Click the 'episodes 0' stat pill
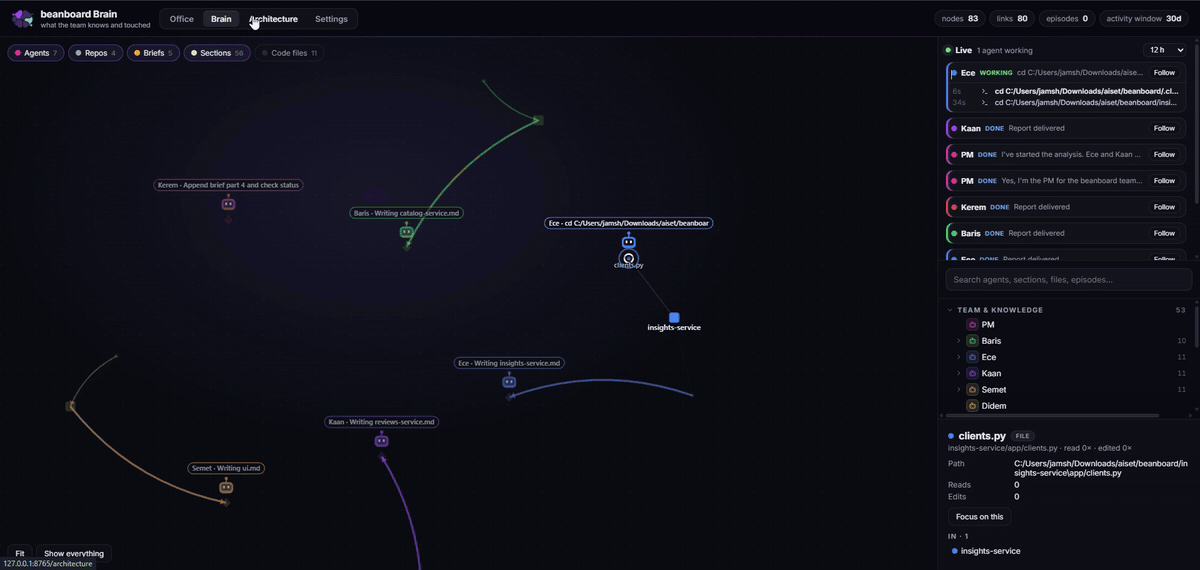Image resolution: width=1200 pixels, height=570 pixels. coord(1067,18)
